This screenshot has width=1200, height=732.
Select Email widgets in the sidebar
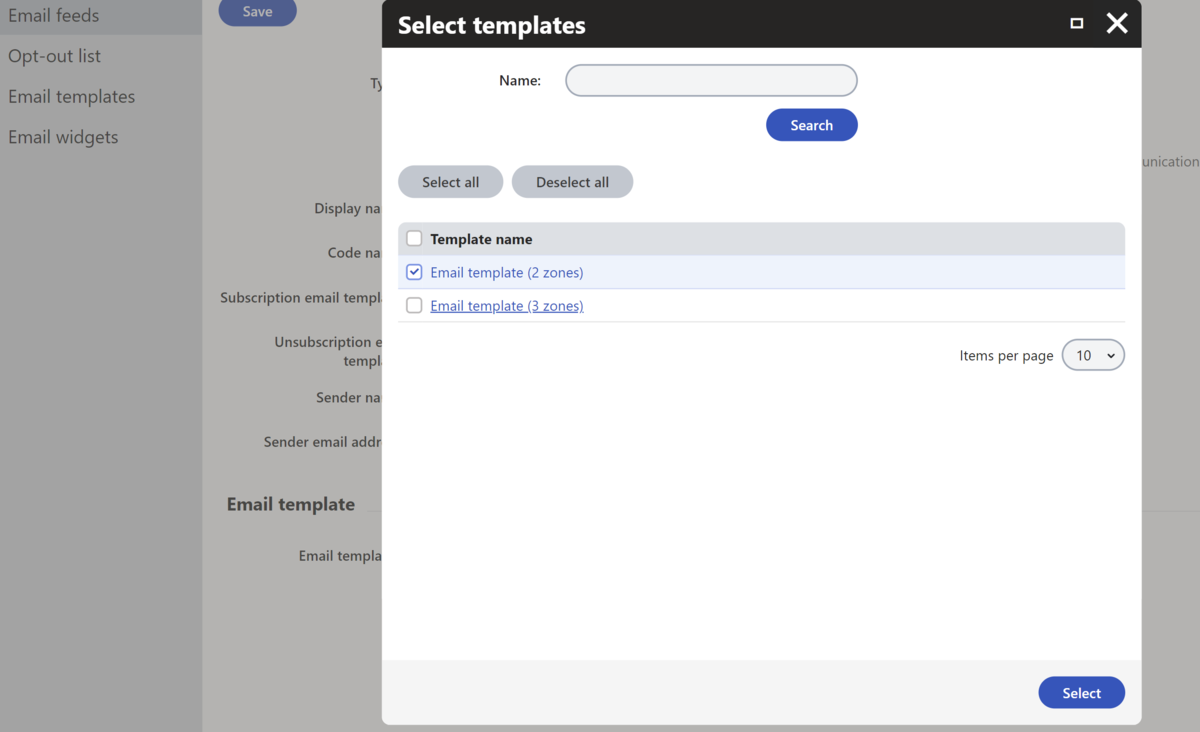click(63, 137)
